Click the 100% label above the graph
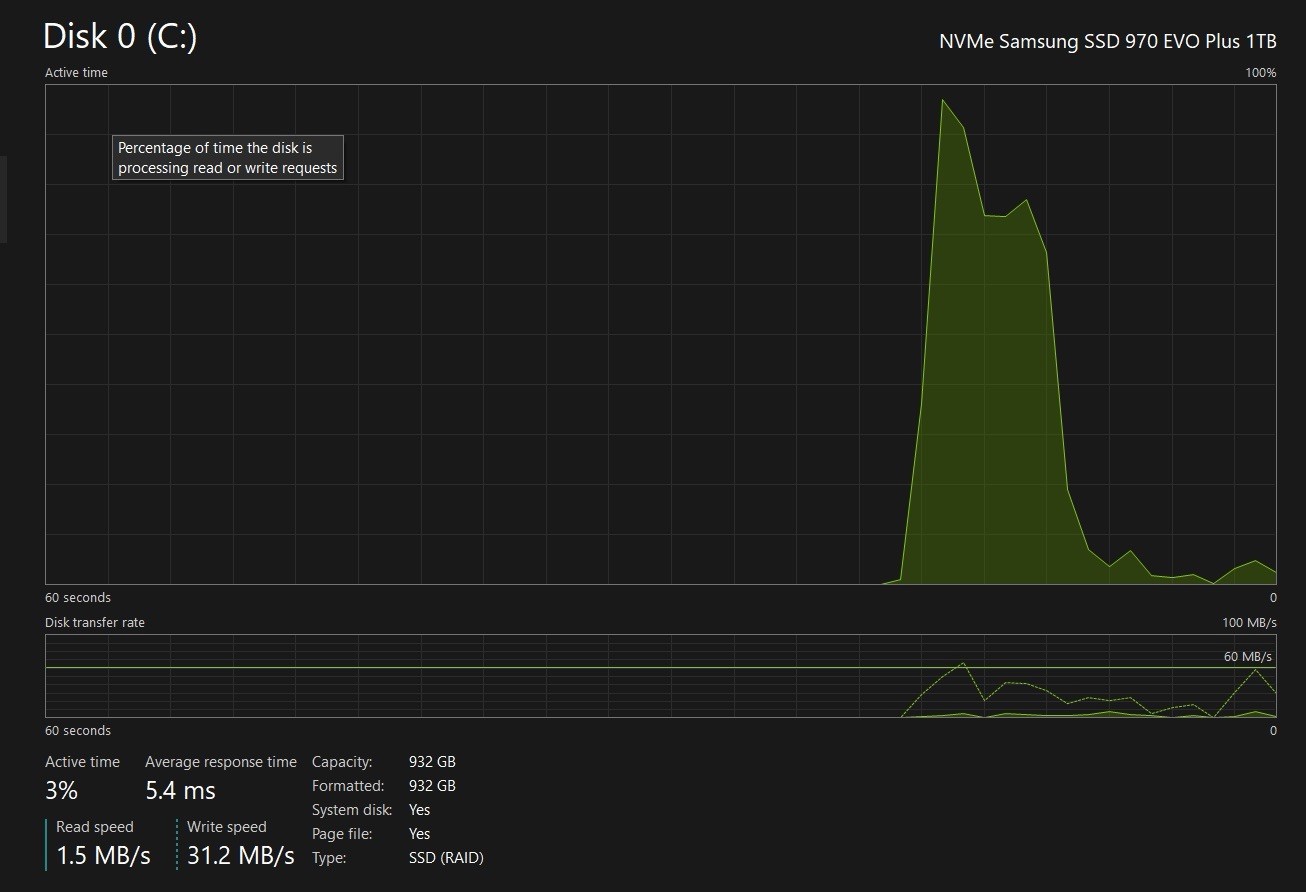 (x=1260, y=73)
